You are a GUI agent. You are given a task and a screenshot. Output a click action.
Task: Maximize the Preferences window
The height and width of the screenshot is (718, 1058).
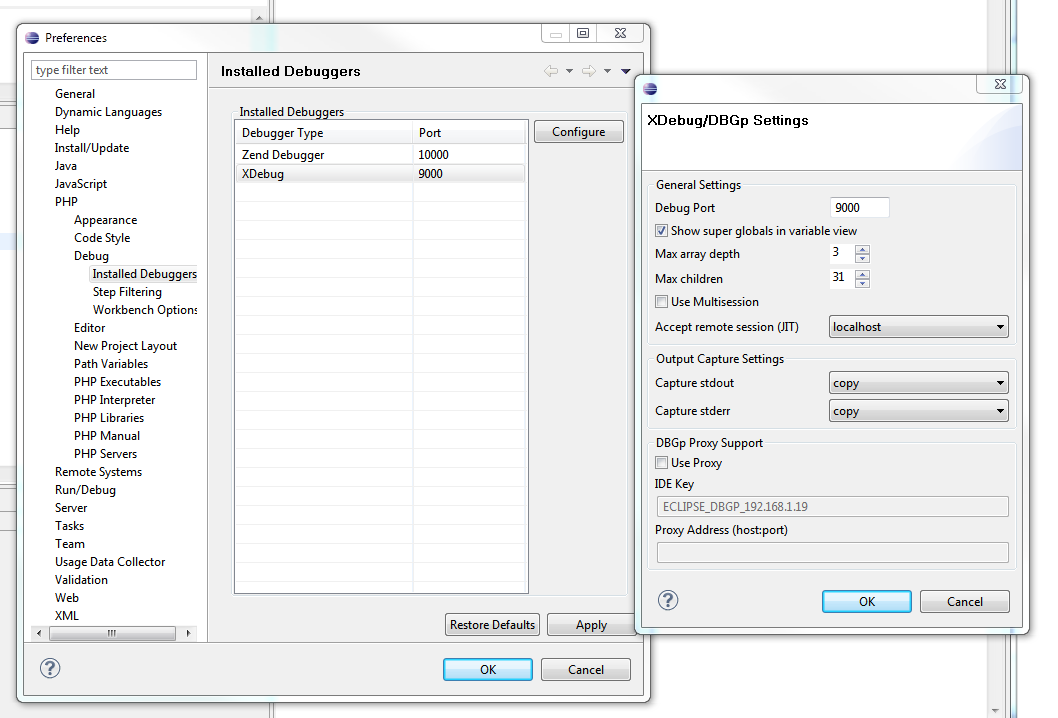click(583, 33)
